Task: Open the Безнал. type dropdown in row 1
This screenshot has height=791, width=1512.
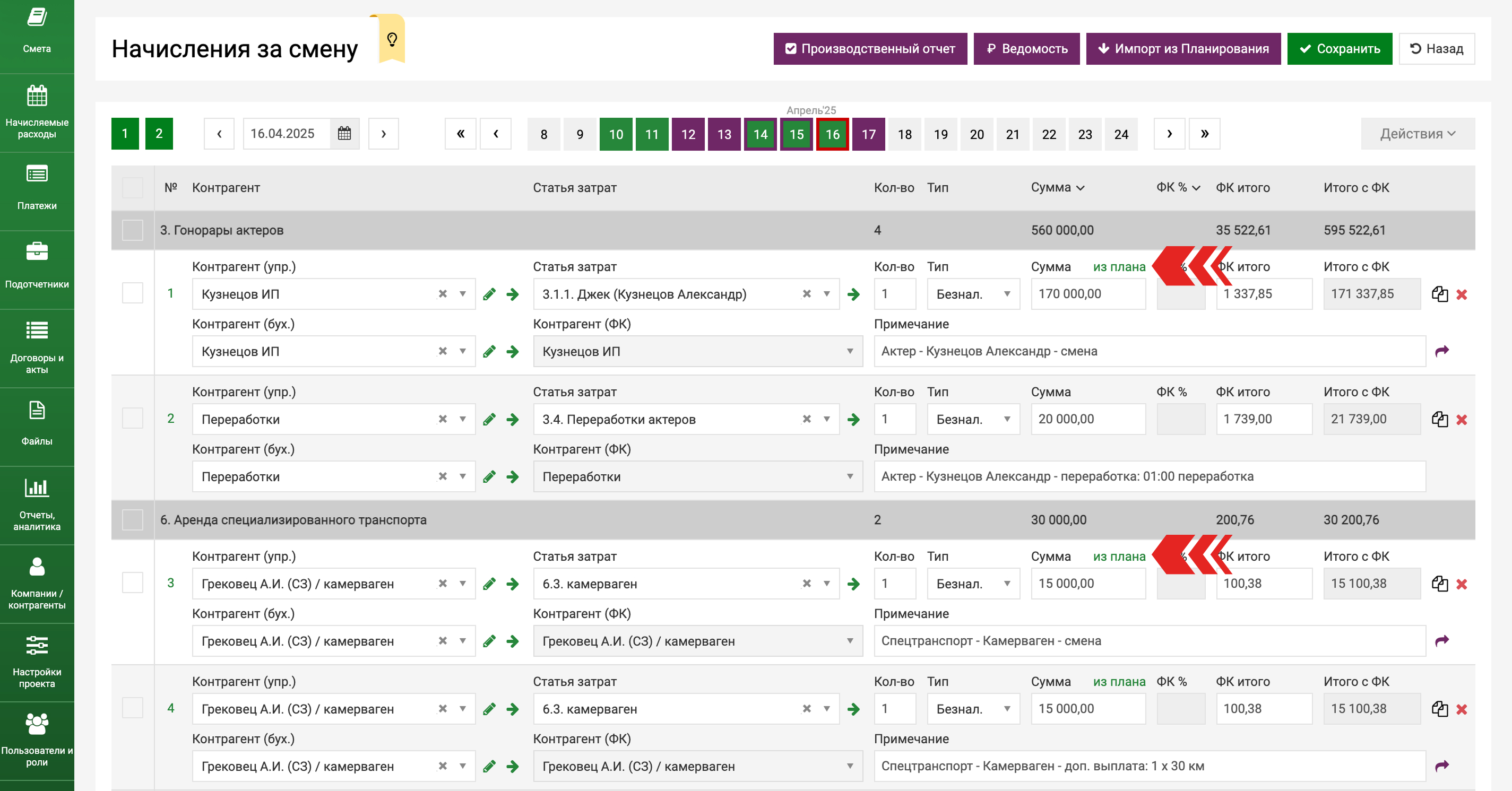Action: (974, 294)
